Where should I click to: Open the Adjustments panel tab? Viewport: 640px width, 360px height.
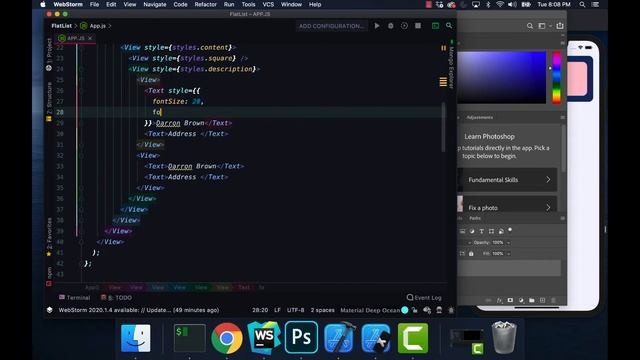pos(480,118)
